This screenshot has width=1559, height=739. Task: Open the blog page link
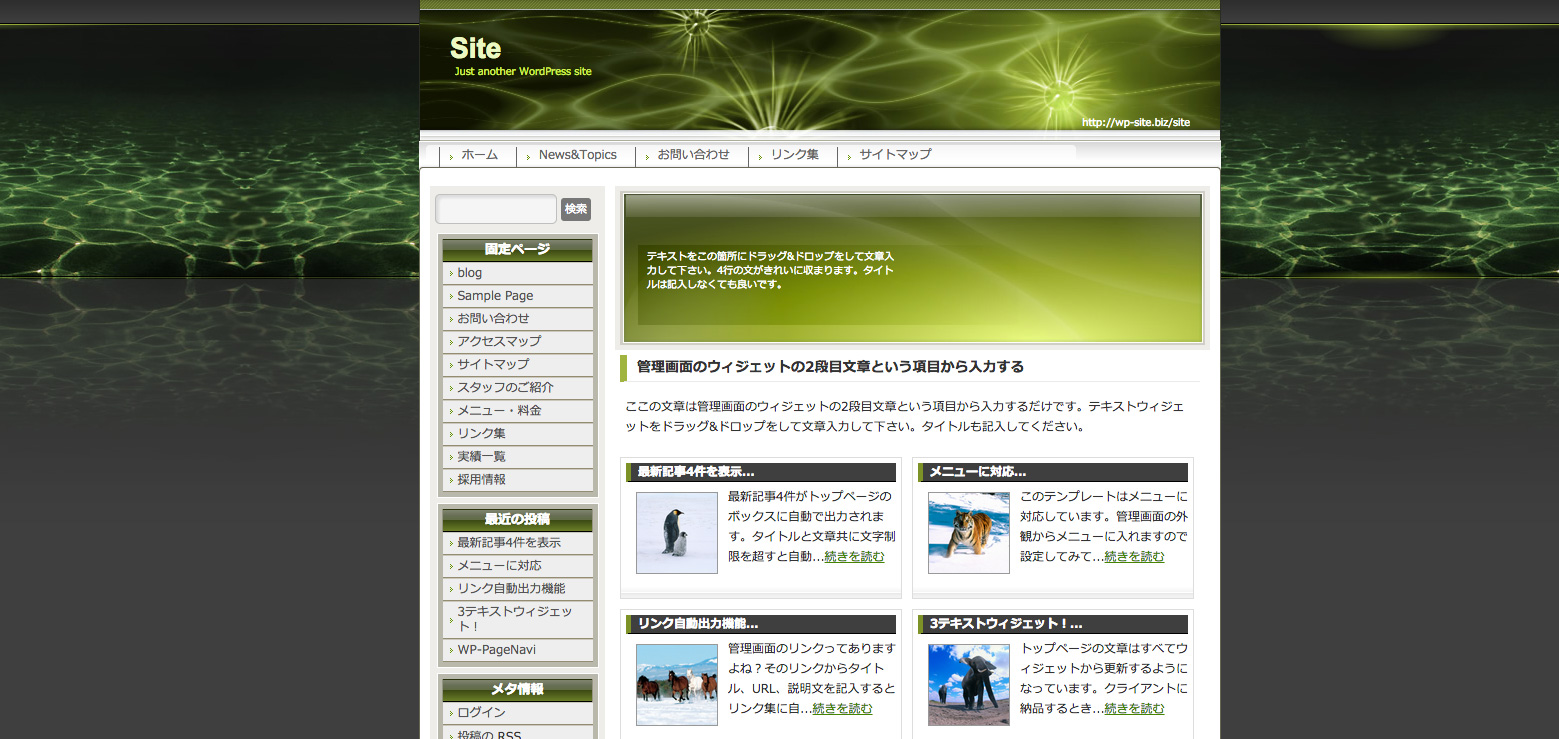coord(518,273)
